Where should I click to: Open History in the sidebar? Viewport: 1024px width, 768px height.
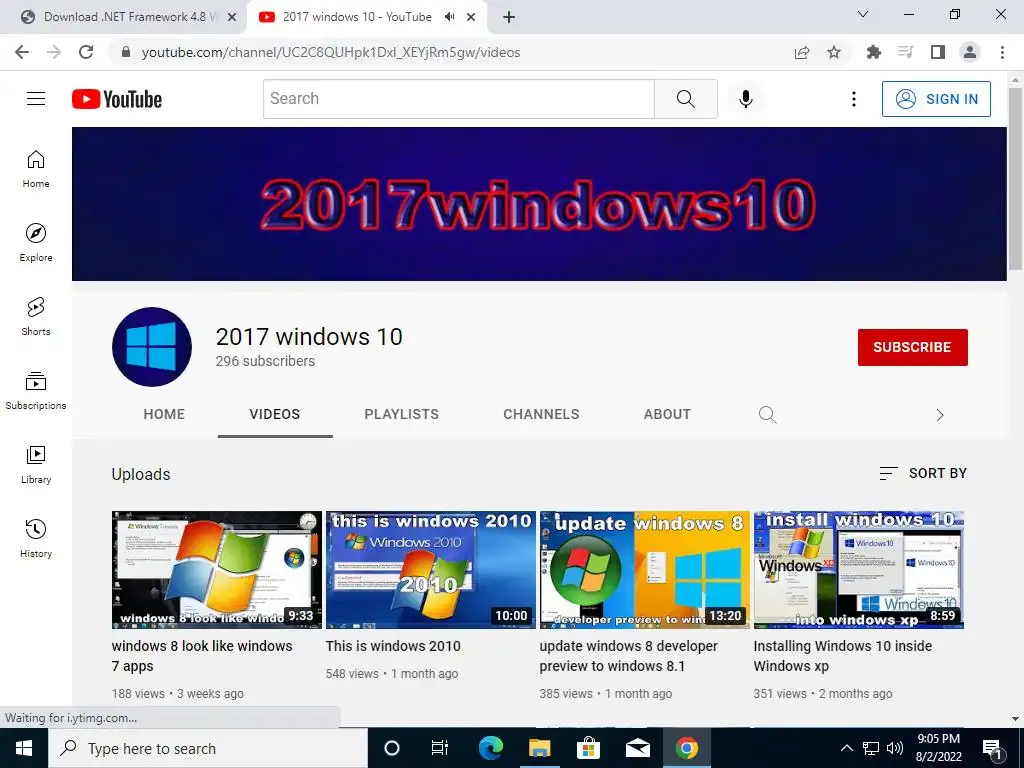pyautogui.click(x=36, y=537)
